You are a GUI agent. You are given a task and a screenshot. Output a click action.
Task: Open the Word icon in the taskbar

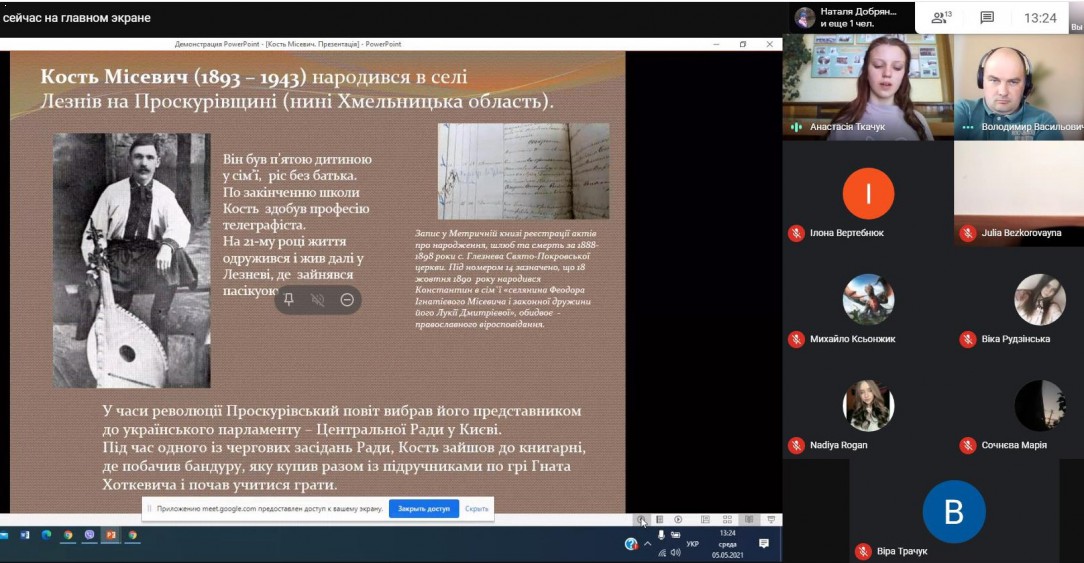tap(25, 535)
